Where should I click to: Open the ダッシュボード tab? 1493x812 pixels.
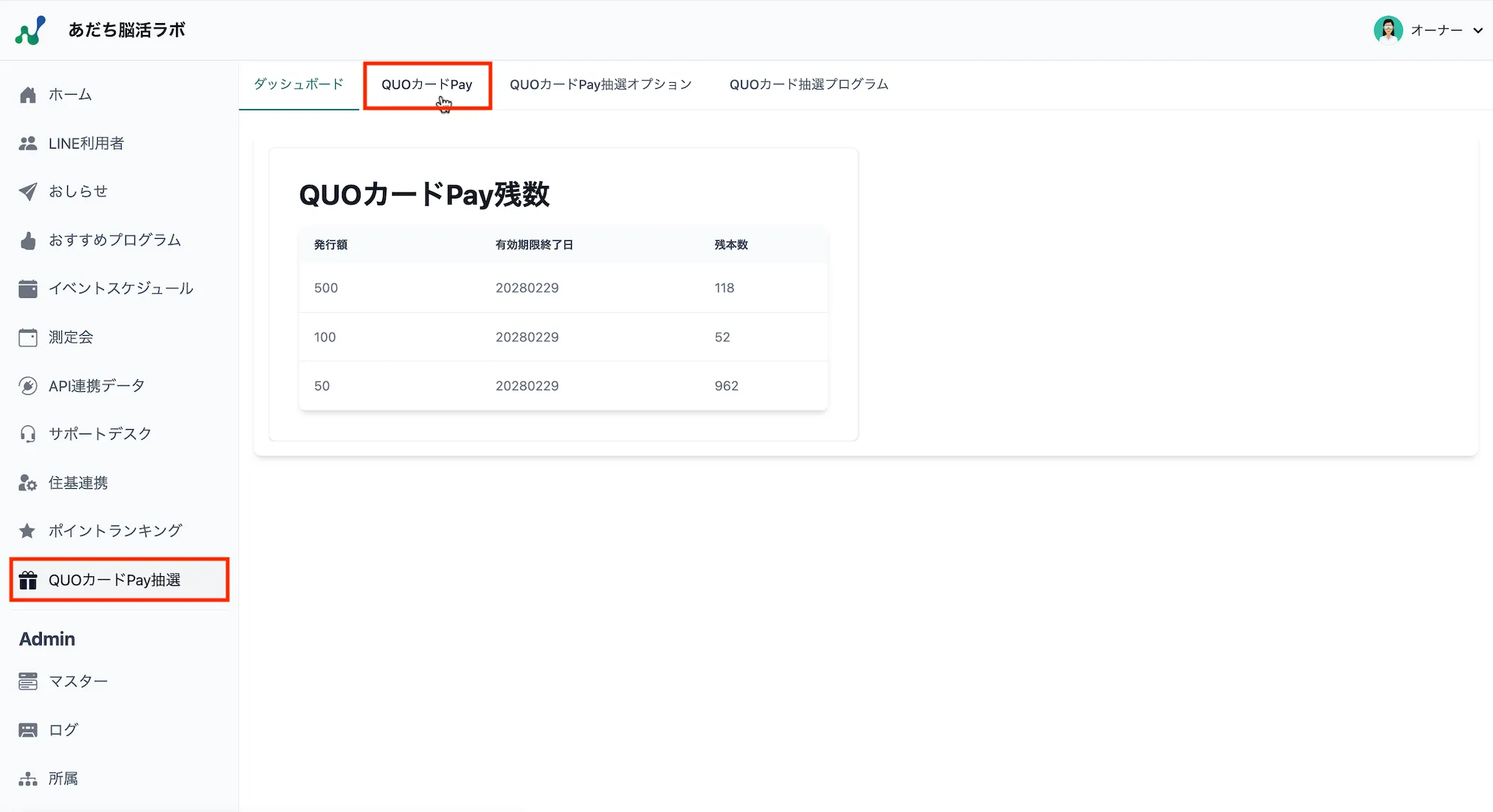pyautogui.click(x=298, y=84)
